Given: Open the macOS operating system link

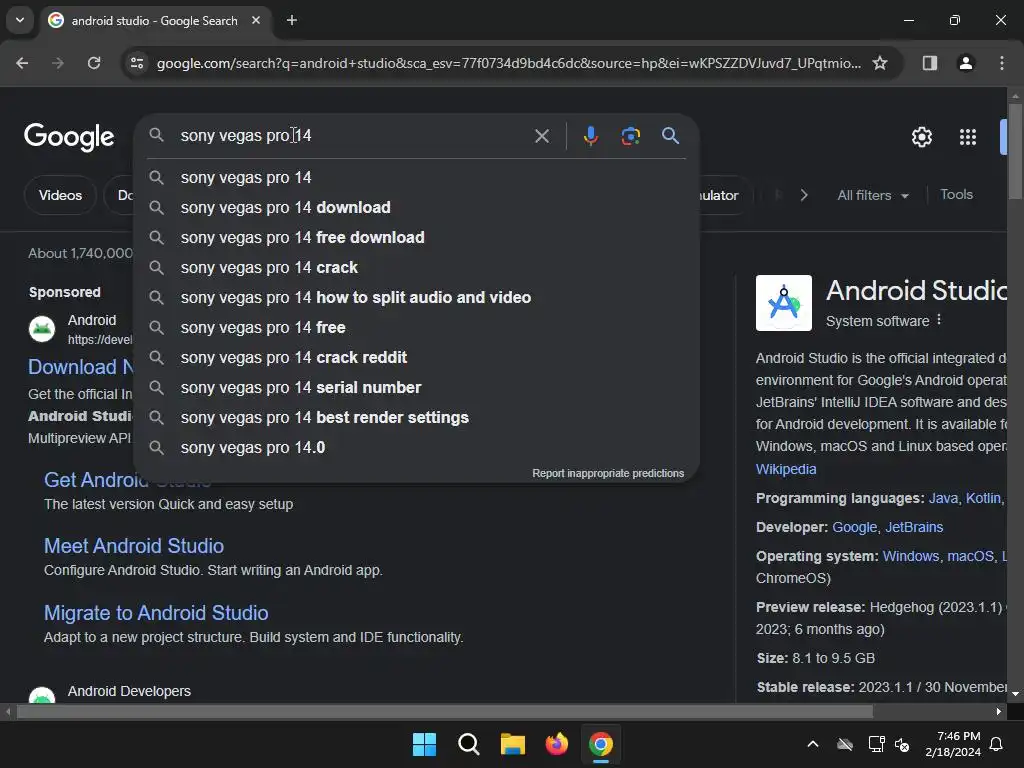Looking at the screenshot, I should (x=970, y=556).
